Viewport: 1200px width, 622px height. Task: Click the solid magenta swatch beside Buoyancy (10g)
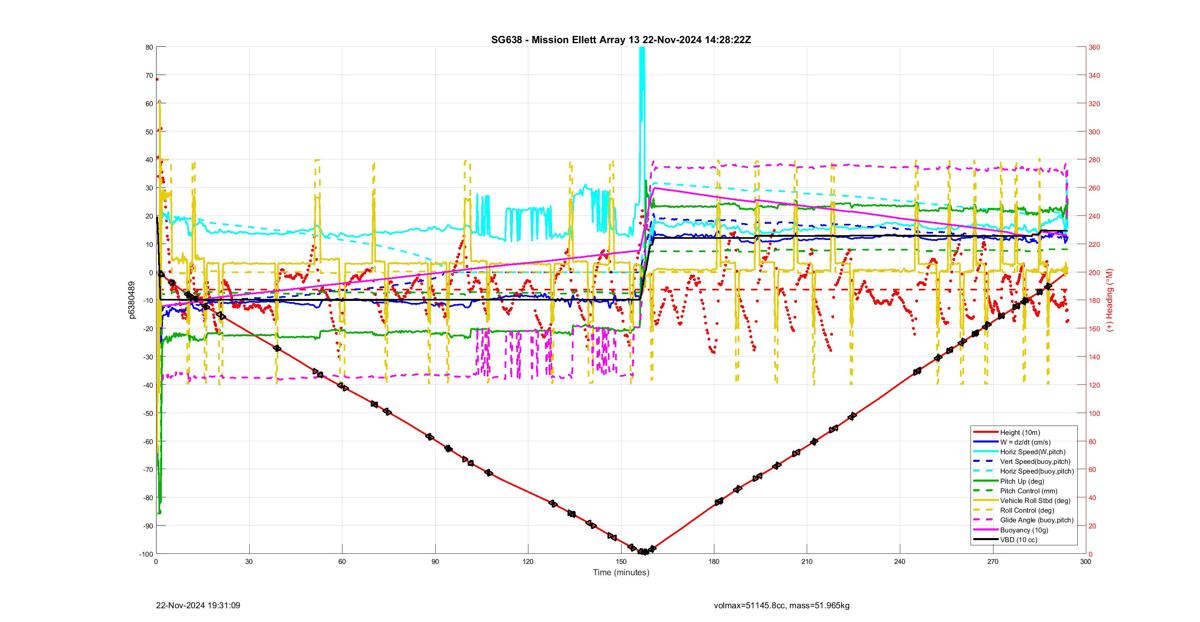click(984, 530)
